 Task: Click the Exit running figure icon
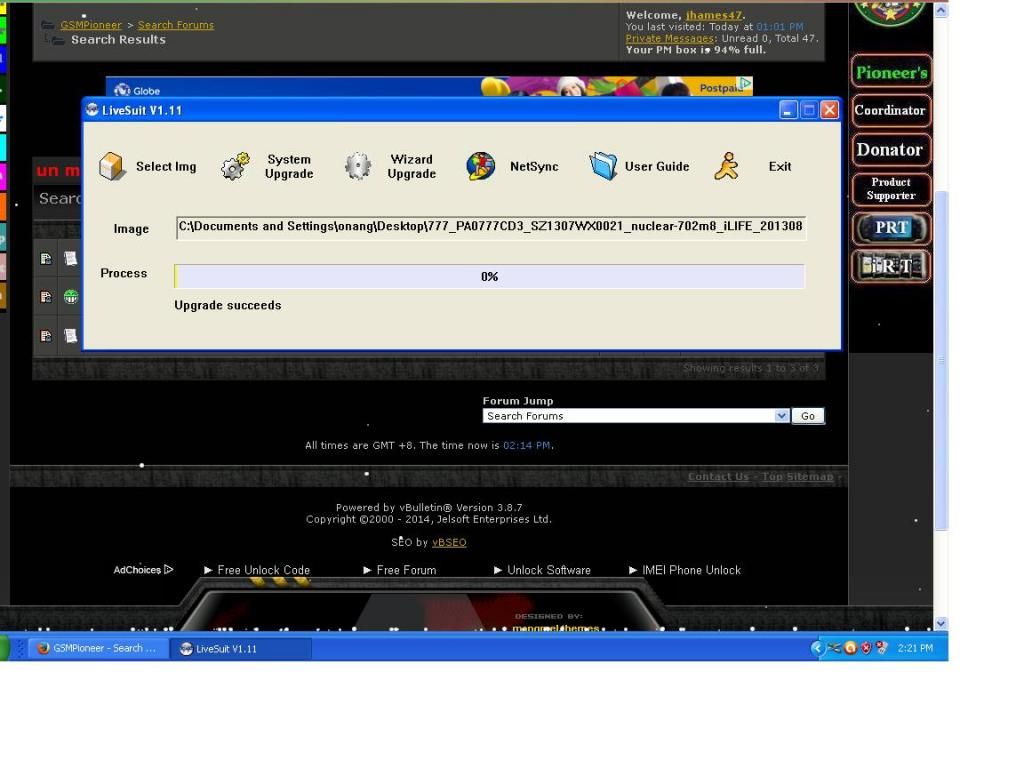pyautogui.click(x=727, y=166)
